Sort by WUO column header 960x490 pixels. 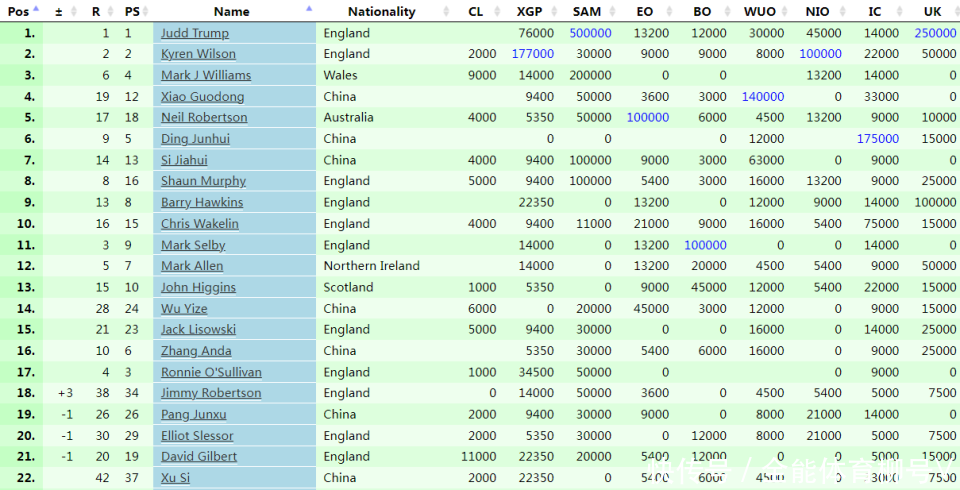click(x=759, y=12)
